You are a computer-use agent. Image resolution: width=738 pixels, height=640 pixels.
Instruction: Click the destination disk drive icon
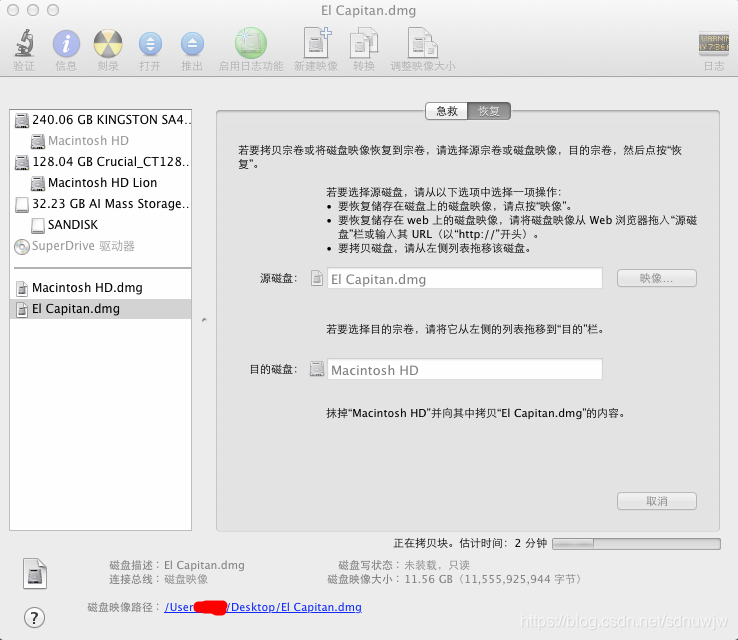point(317,369)
